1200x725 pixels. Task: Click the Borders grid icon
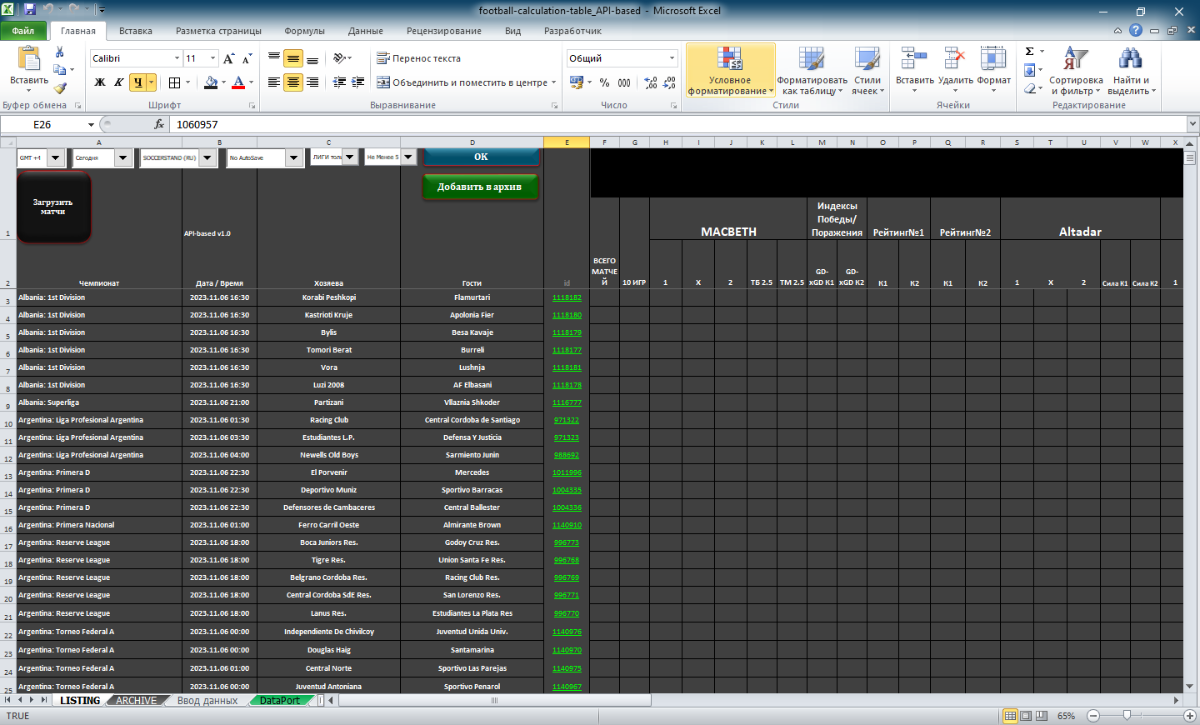click(x=174, y=83)
